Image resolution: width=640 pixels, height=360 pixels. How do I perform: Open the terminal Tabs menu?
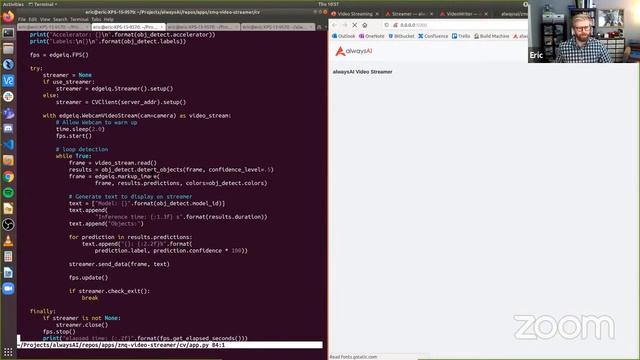tap(96, 19)
